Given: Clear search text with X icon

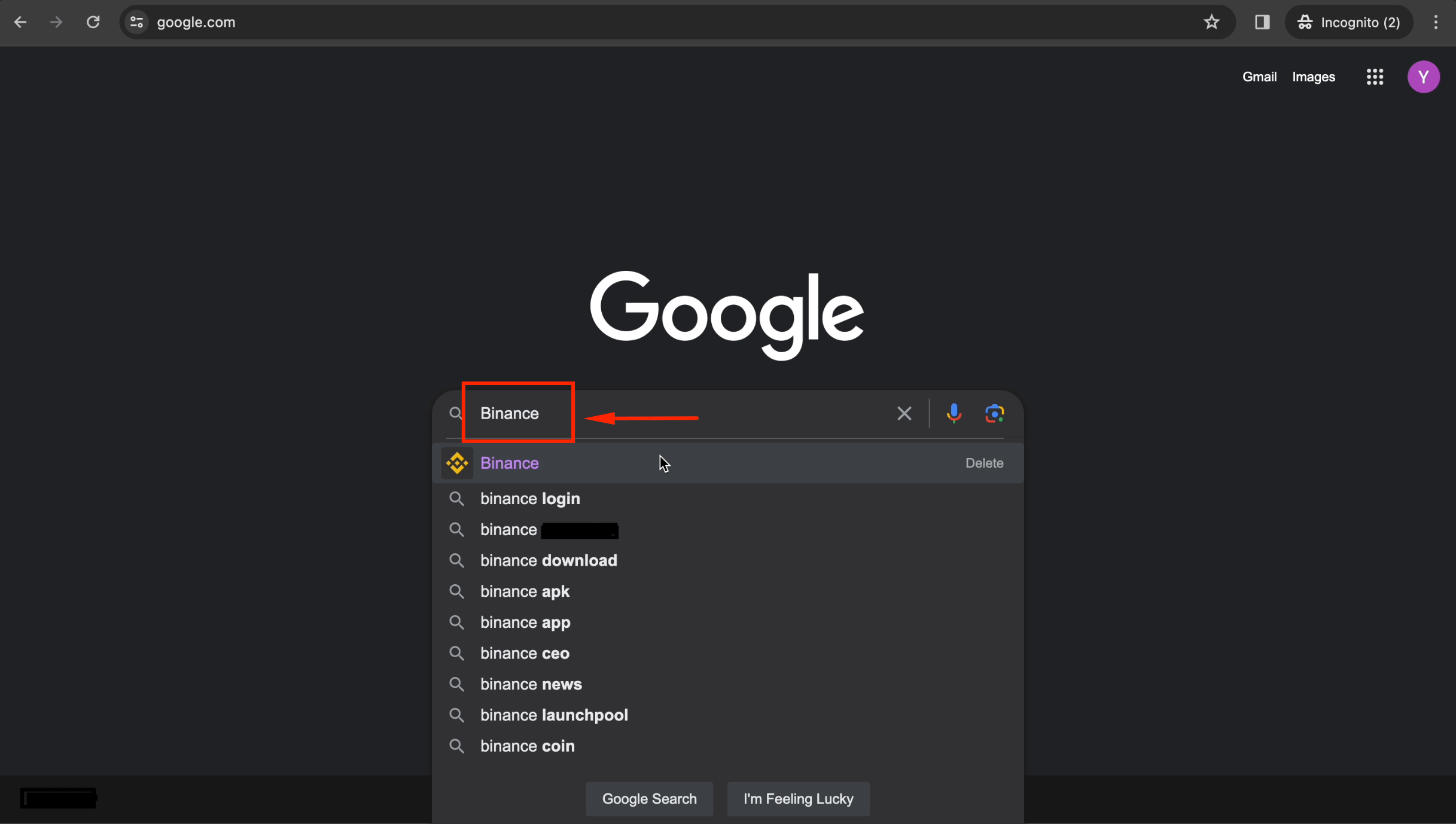Looking at the screenshot, I should pyautogui.click(x=904, y=413).
